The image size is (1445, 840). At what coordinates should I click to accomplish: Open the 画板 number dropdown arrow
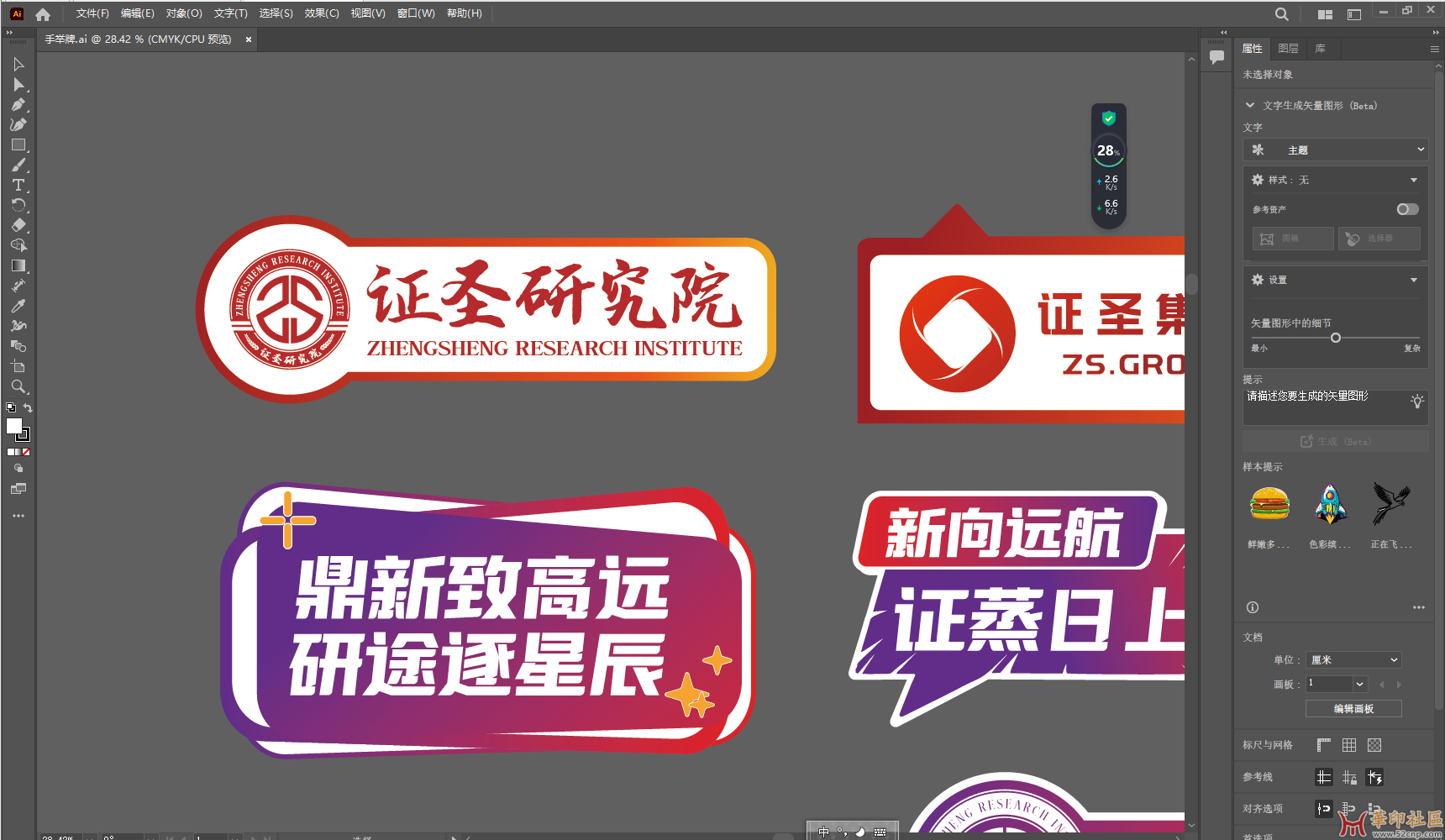pyautogui.click(x=1360, y=684)
